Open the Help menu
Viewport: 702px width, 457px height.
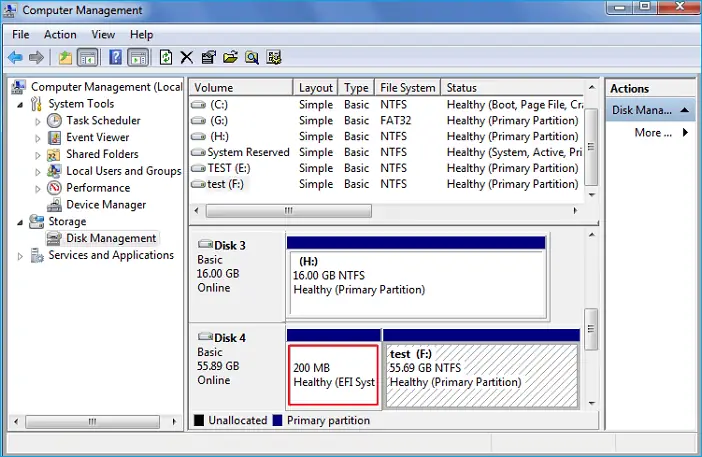(141, 34)
